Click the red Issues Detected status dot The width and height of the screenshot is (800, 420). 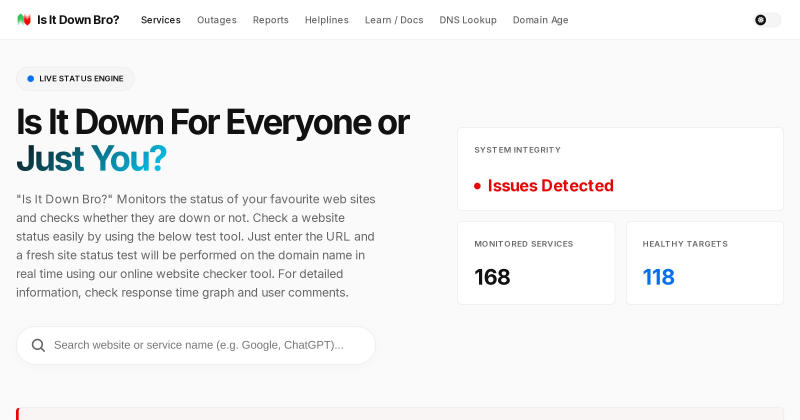477,186
